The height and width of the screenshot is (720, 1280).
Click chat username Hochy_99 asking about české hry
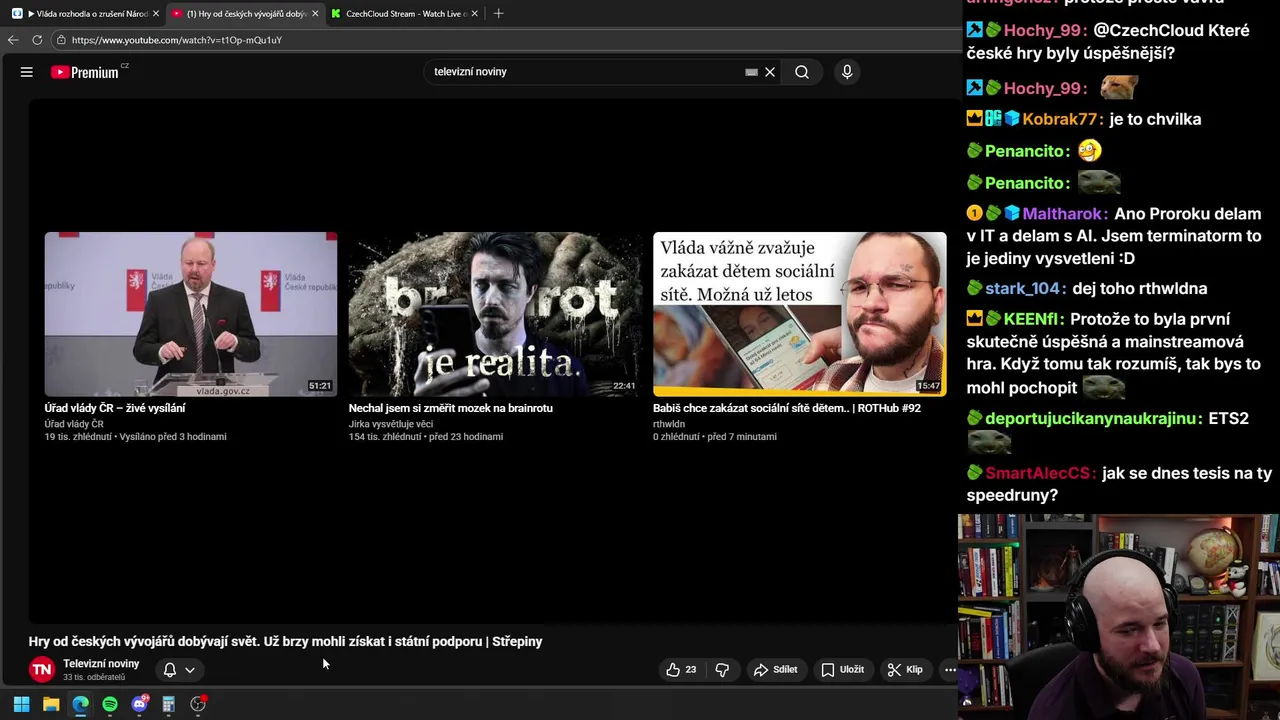1045,31
